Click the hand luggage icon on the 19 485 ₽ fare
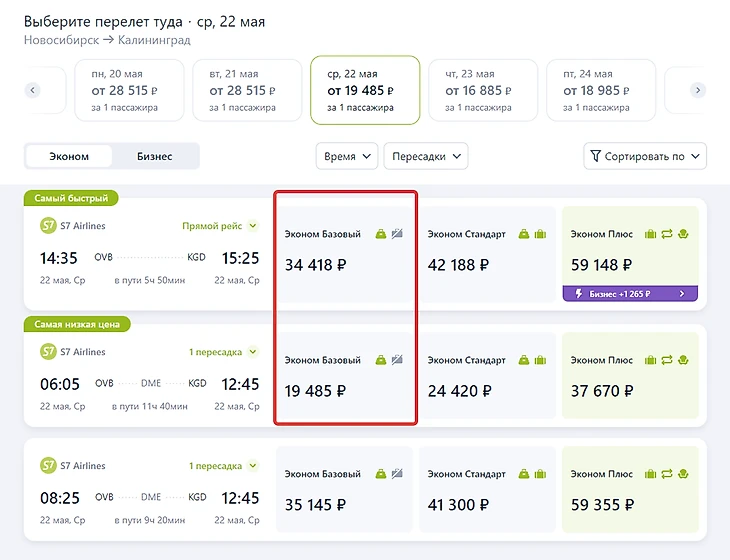 (x=381, y=360)
